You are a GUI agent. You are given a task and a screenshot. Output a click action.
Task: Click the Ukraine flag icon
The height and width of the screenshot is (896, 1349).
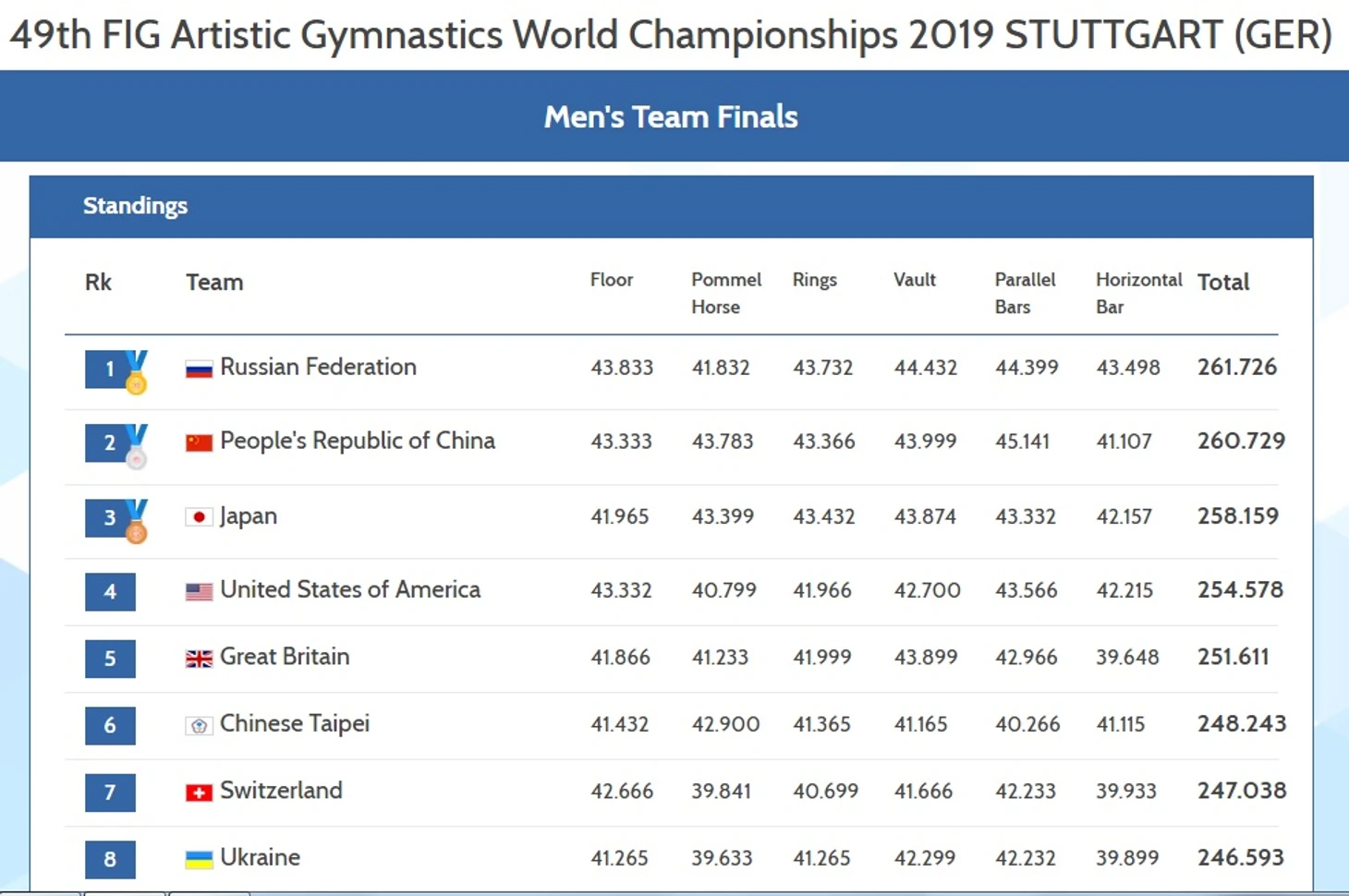point(199,859)
